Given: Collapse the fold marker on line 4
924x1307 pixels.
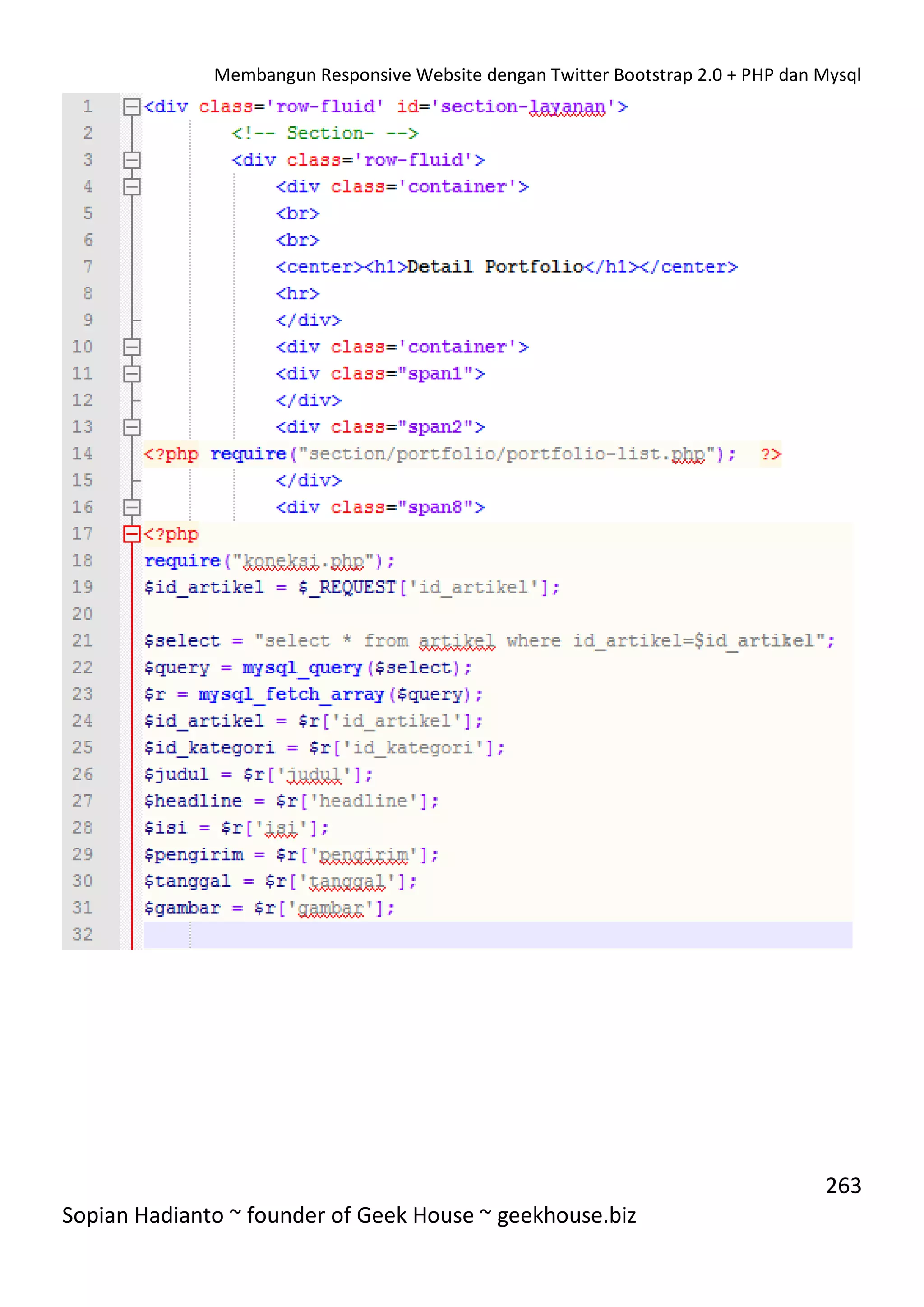Looking at the screenshot, I should coord(131,187).
